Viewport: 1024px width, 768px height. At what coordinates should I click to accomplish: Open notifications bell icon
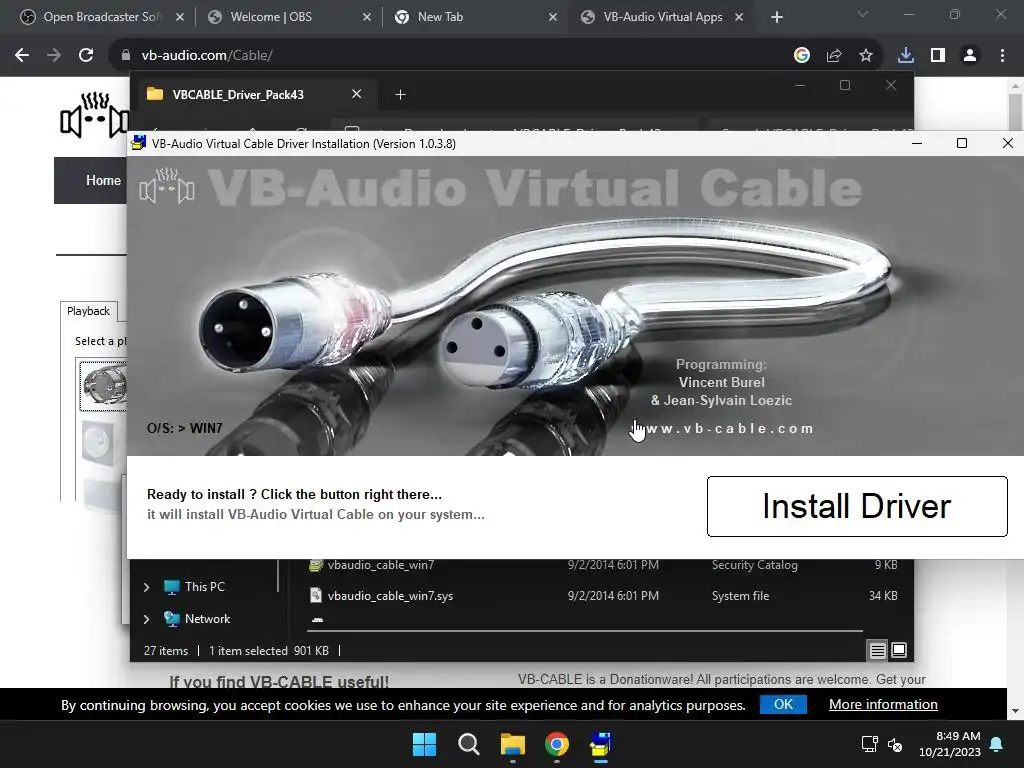point(997,744)
